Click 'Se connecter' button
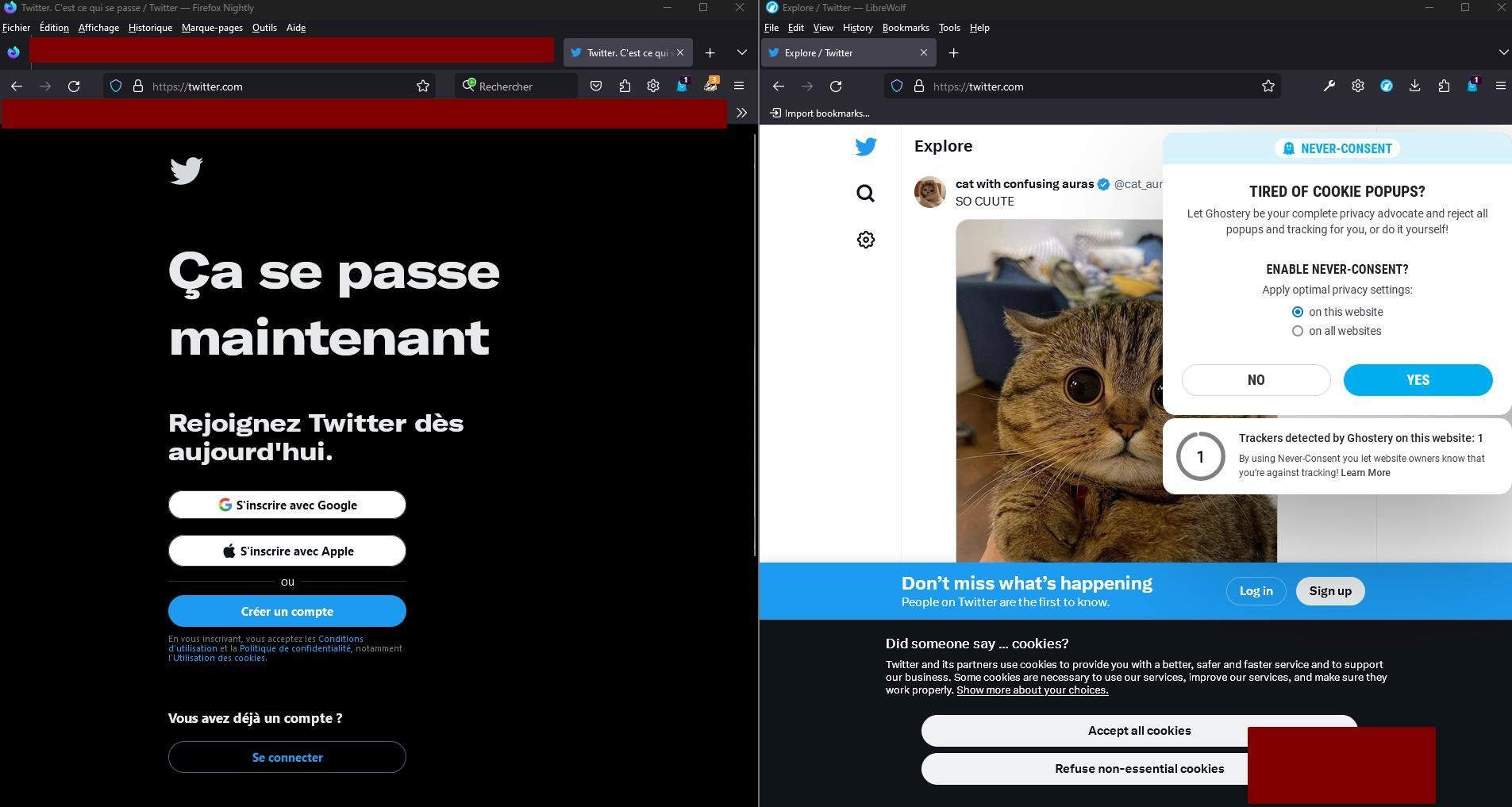The width and height of the screenshot is (1512, 807). point(287,757)
